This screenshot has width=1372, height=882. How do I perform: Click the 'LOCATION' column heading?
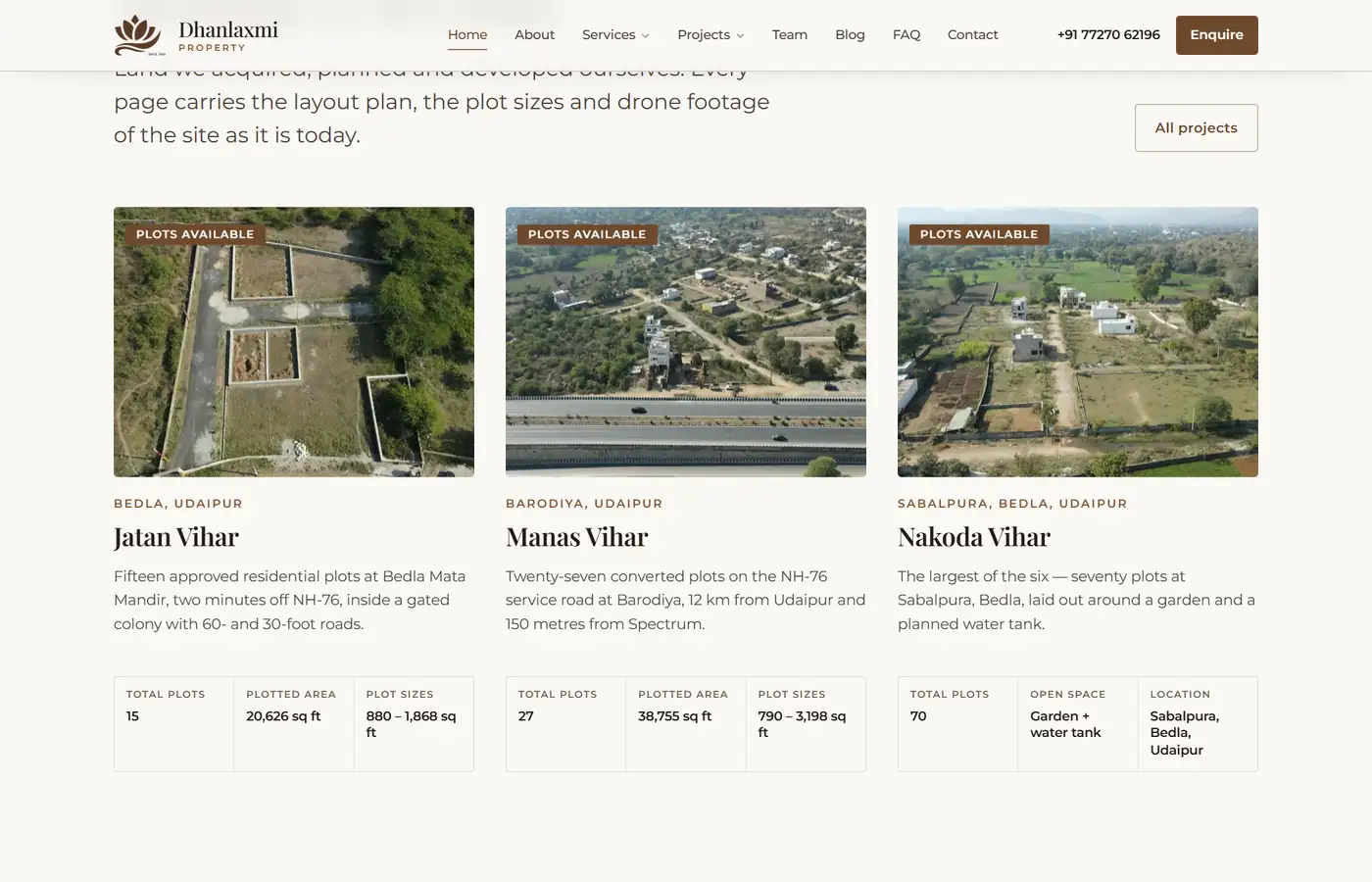click(x=1180, y=694)
